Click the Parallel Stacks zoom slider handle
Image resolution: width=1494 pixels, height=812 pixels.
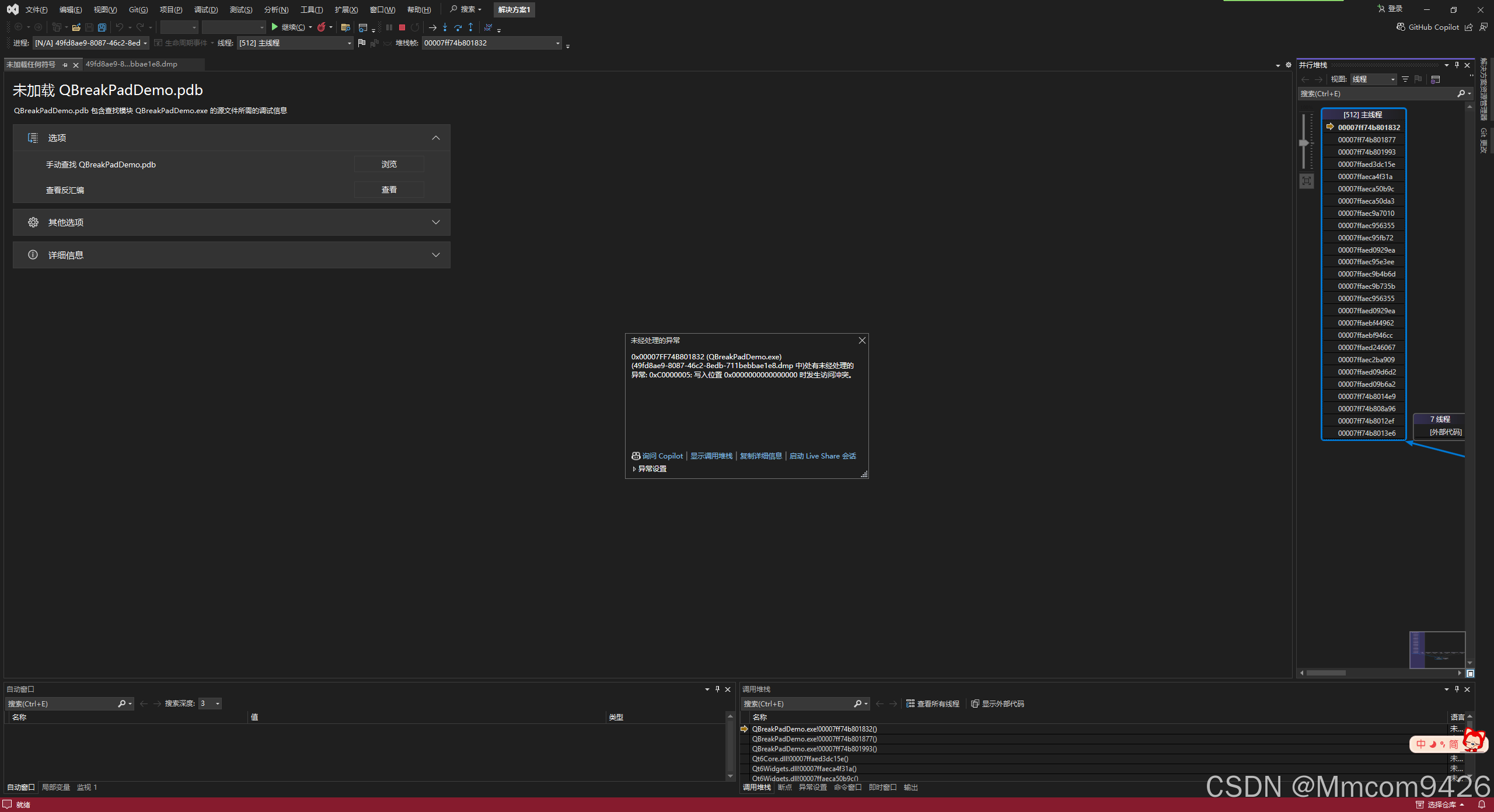(1303, 143)
